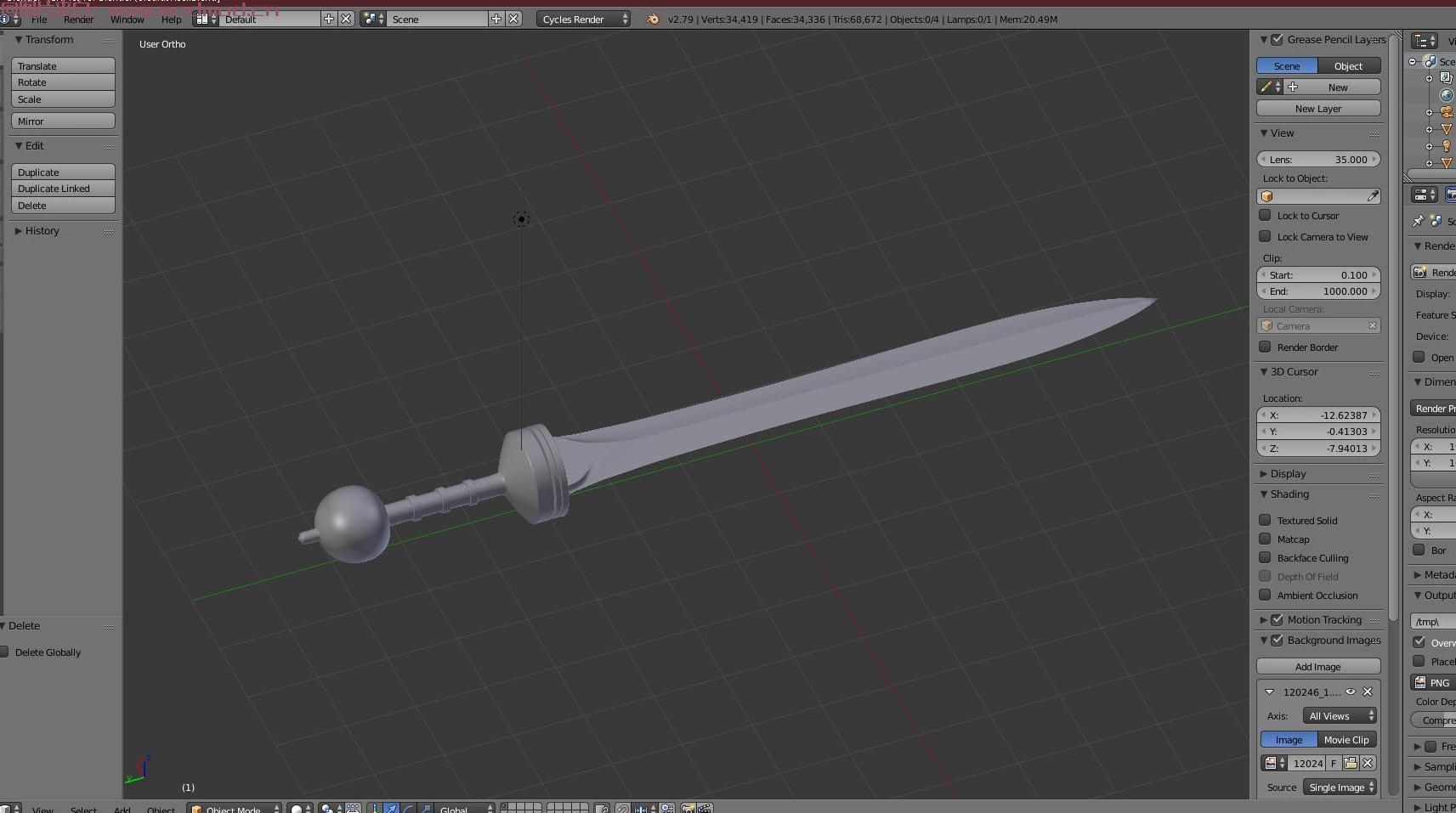Click the Duplicate Linked button
The width and height of the screenshot is (1456, 813).
pos(63,189)
